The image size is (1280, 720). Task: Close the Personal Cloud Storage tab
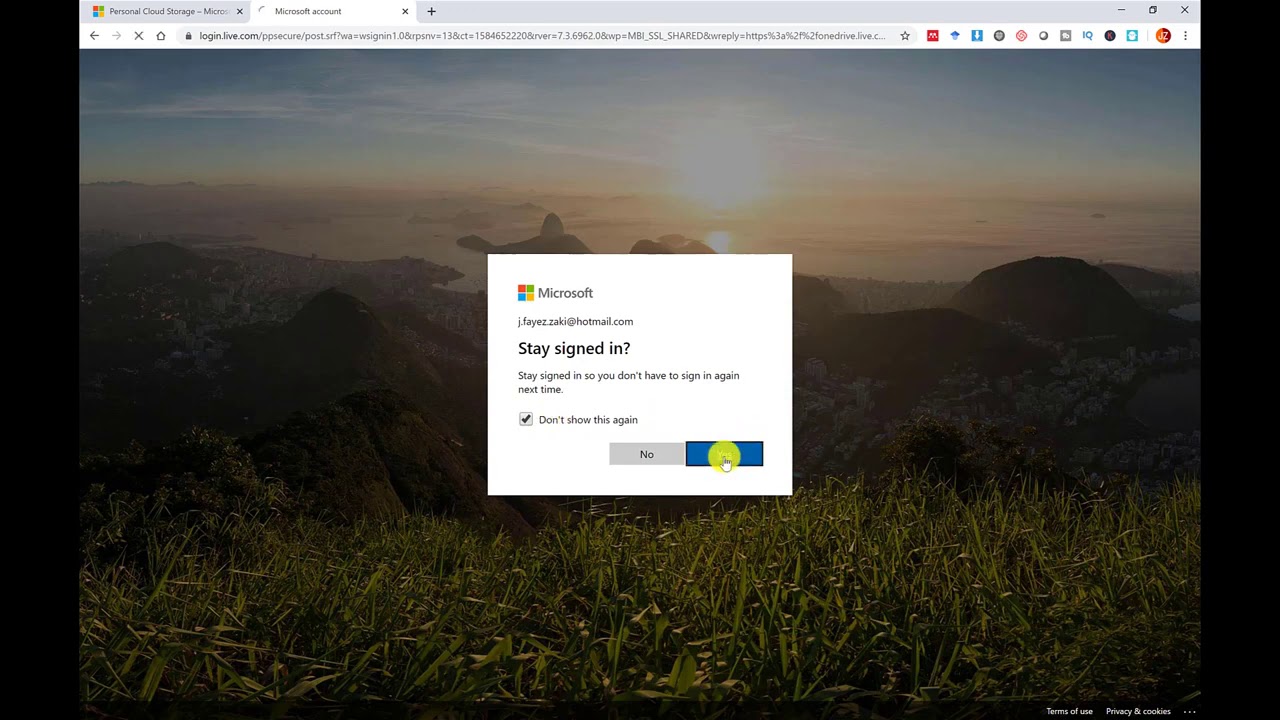click(x=239, y=11)
